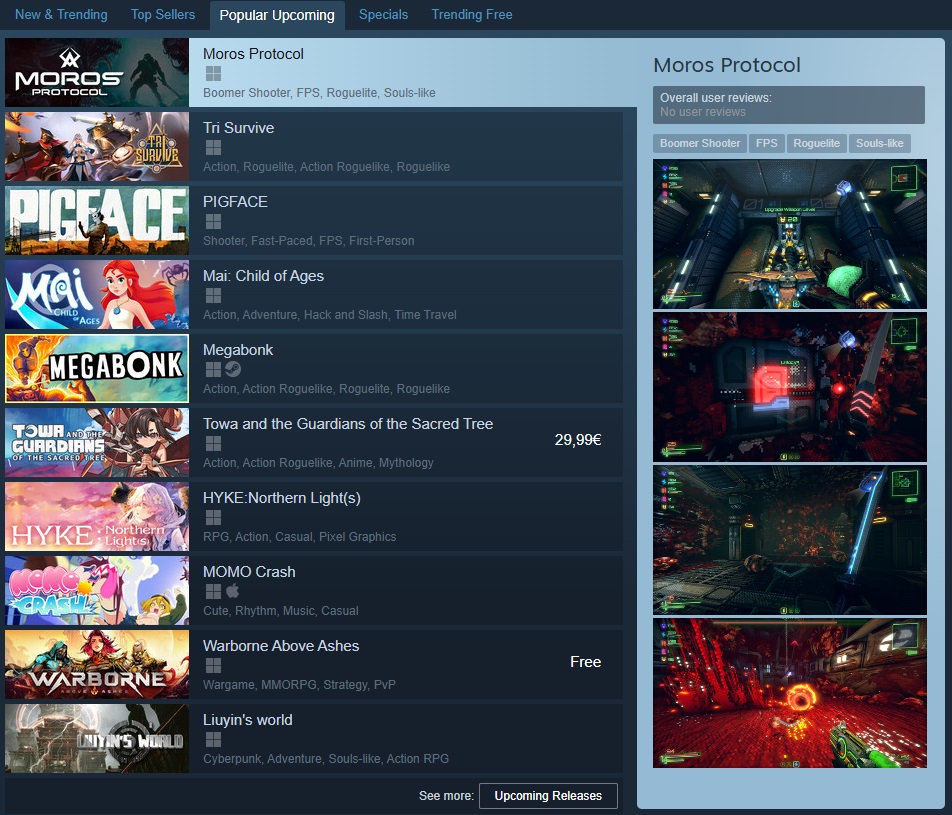Open Moros Protocol capsule image
Screen dimensions: 952x815
click(97, 73)
